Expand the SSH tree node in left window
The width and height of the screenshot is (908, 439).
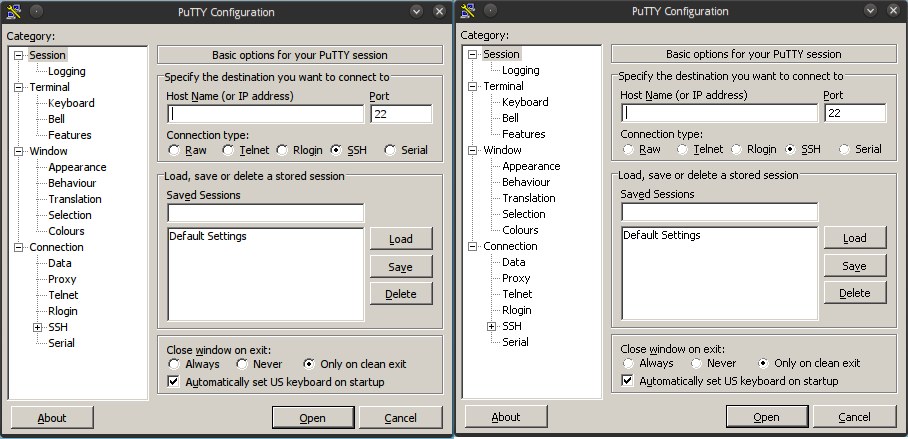[x=38, y=327]
